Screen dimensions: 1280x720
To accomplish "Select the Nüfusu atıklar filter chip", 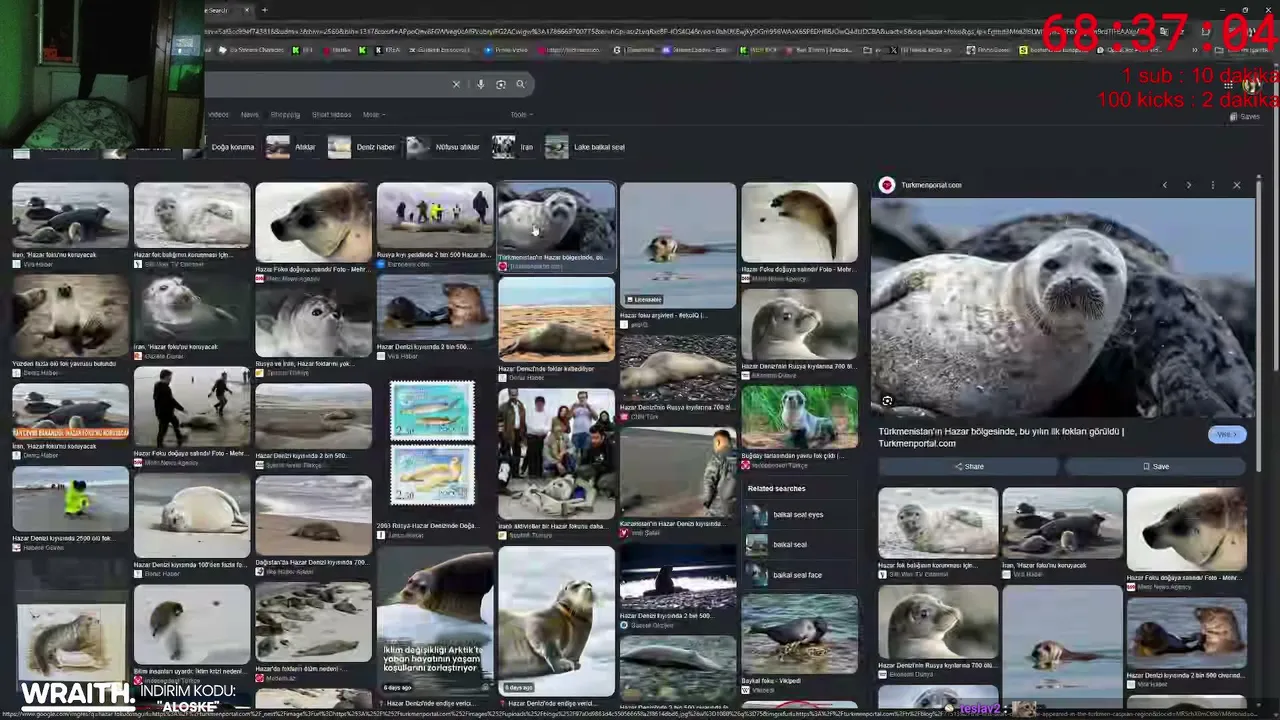I will (x=443, y=147).
